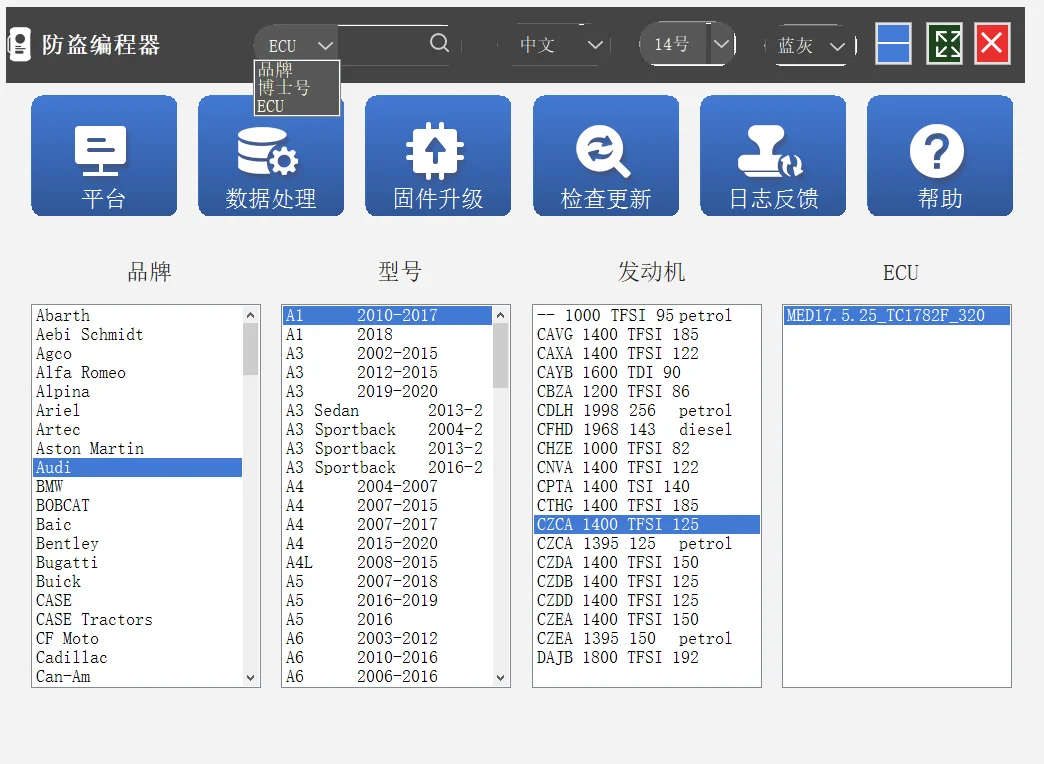The height and width of the screenshot is (764, 1044).
Task: Open the 平台 platform tile
Action: pyautogui.click(x=104, y=155)
